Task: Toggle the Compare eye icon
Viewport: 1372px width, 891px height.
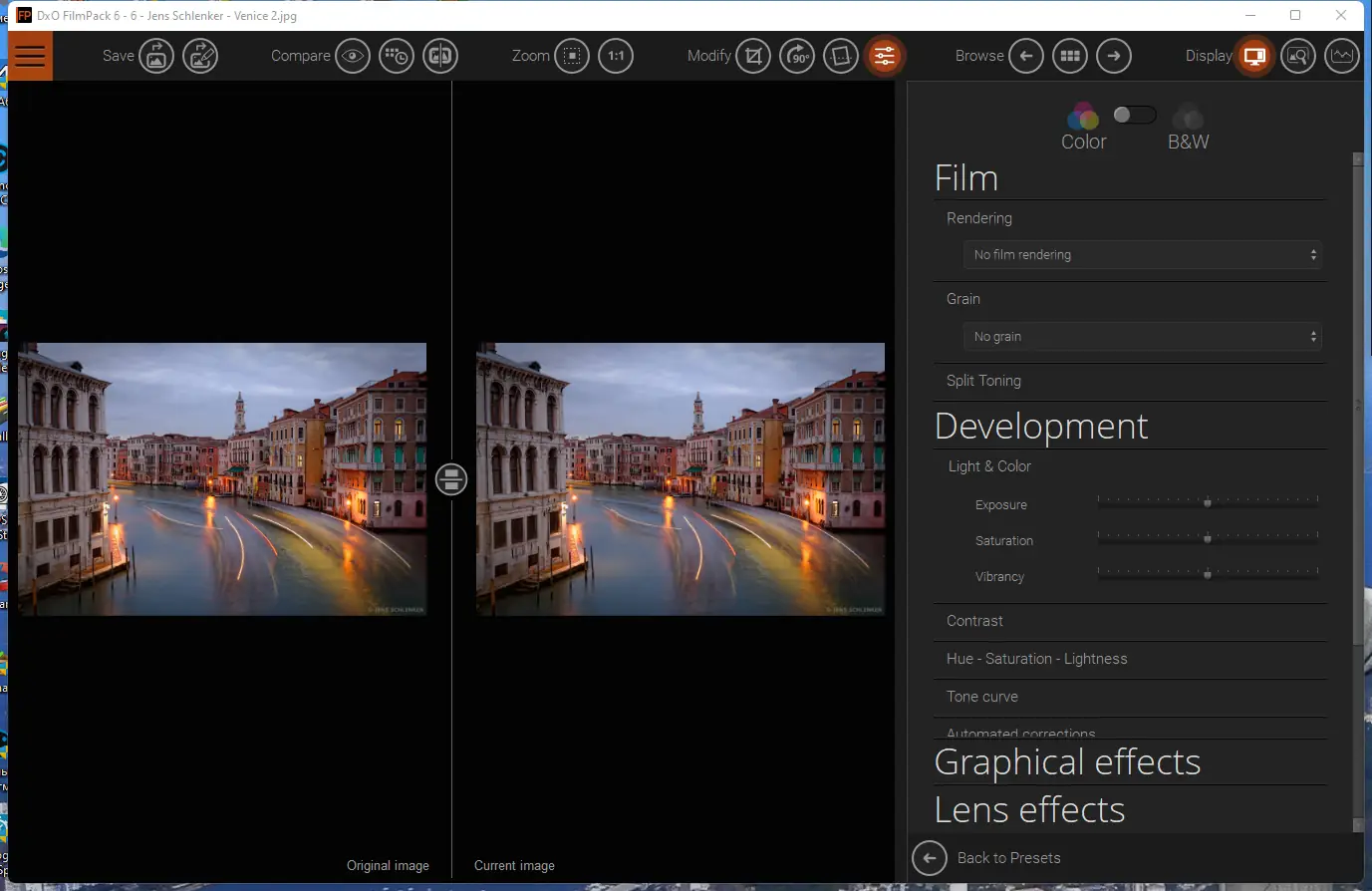Action: (353, 56)
